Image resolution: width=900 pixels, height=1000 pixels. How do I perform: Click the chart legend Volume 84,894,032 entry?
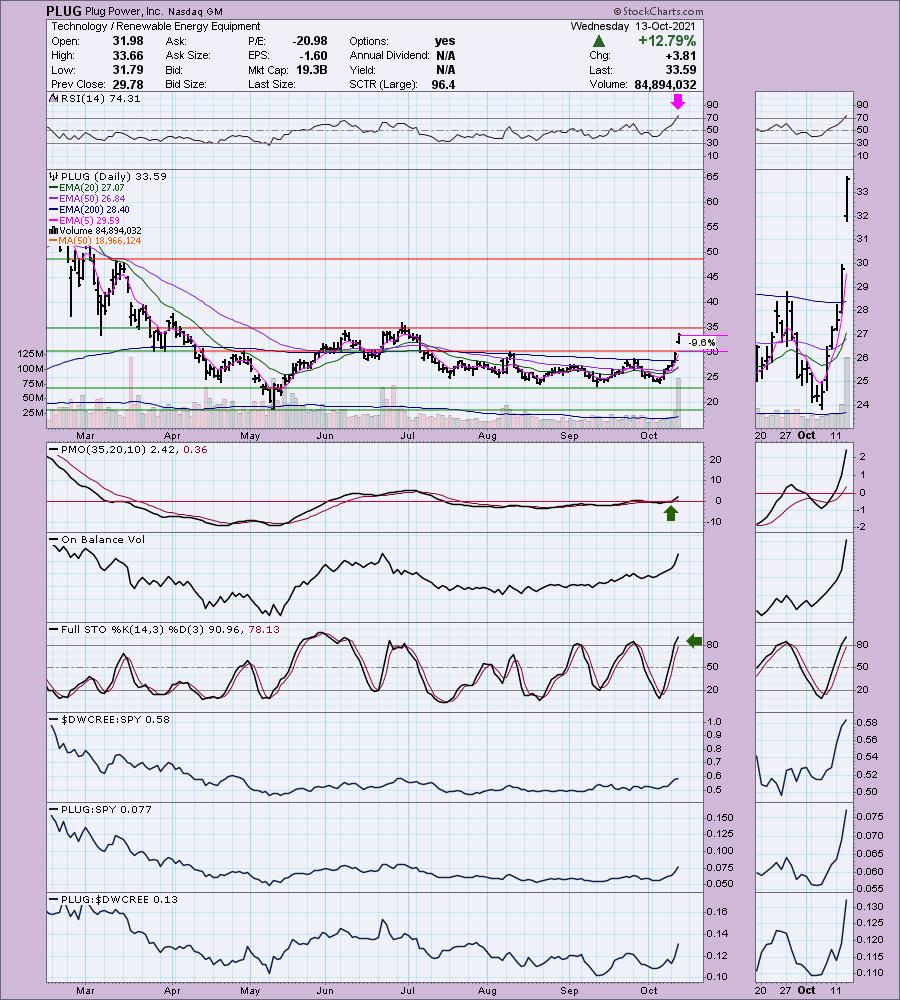96,230
